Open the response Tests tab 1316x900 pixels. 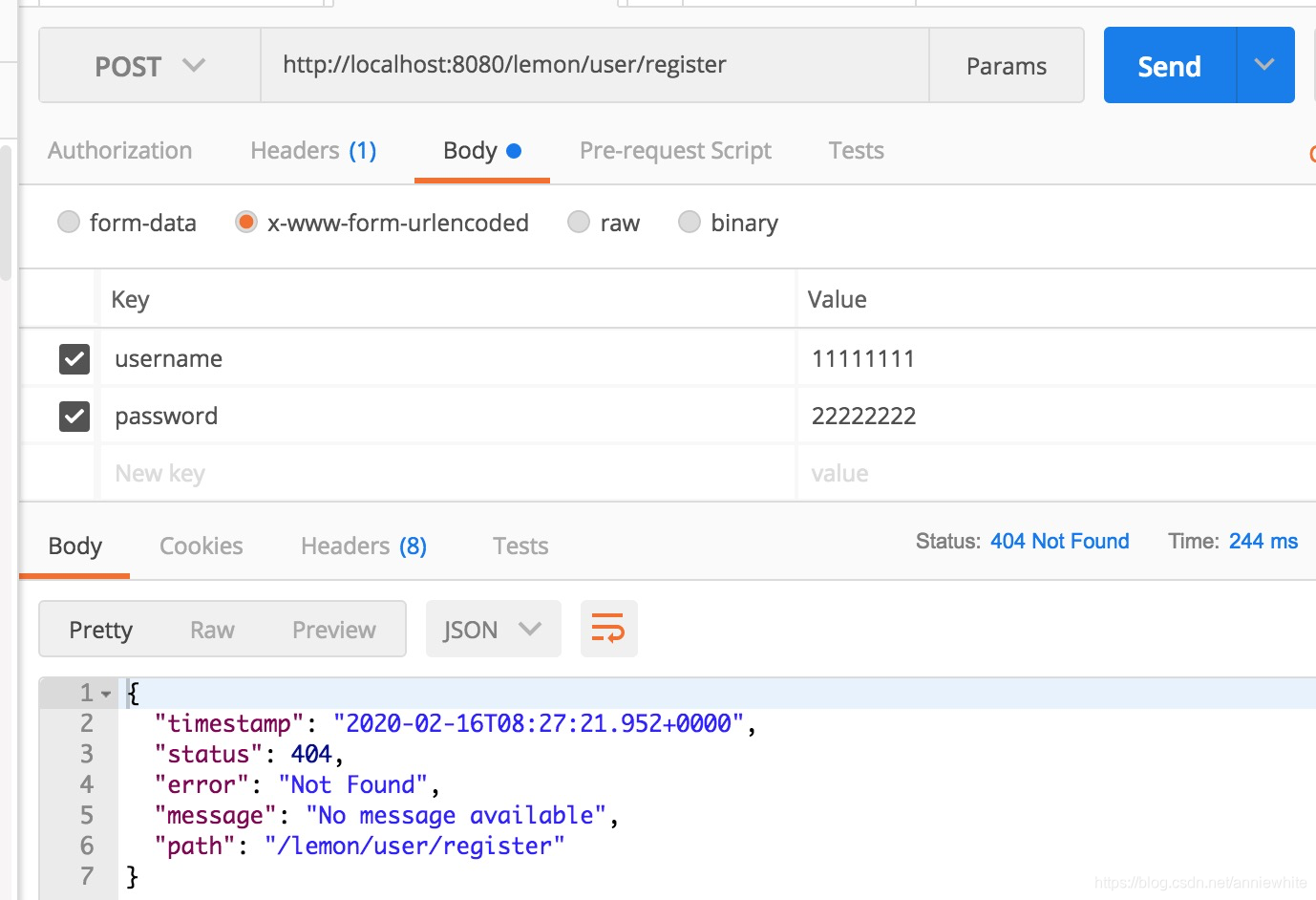(520, 546)
